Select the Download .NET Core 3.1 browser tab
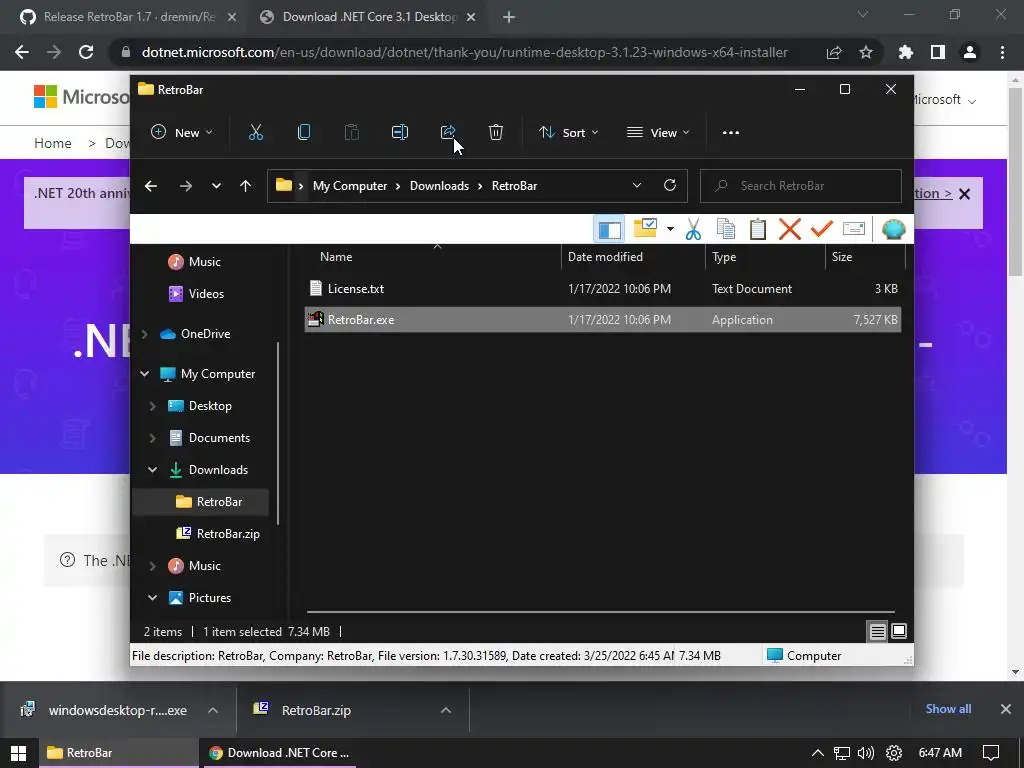The image size is (1024, 768). 369,17
